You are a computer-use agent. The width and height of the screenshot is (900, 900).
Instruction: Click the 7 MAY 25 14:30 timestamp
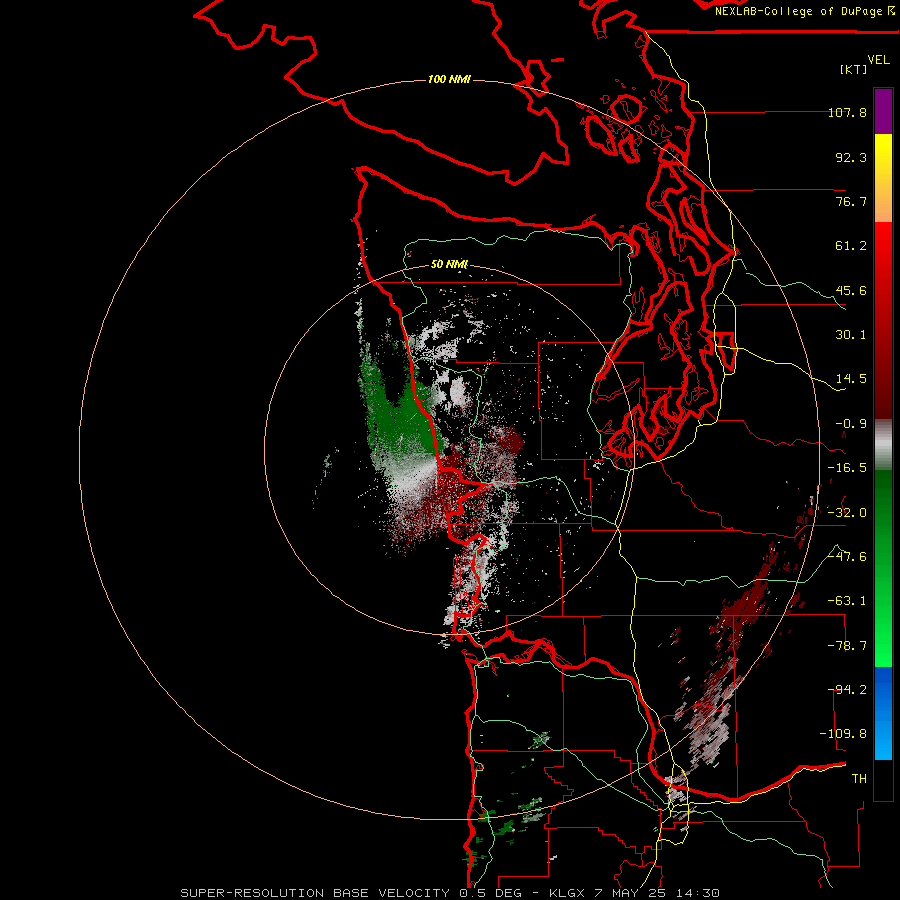tap(657, 893)
